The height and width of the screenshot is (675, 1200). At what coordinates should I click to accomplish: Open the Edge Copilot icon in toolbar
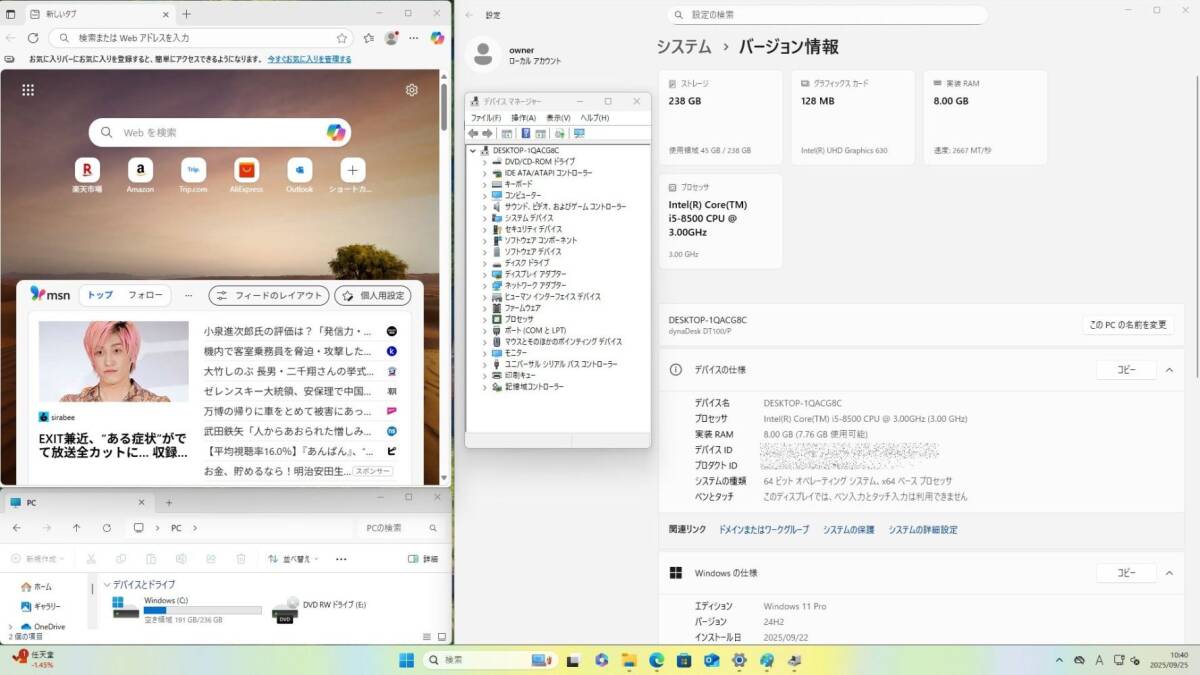[x=437, y=38]
